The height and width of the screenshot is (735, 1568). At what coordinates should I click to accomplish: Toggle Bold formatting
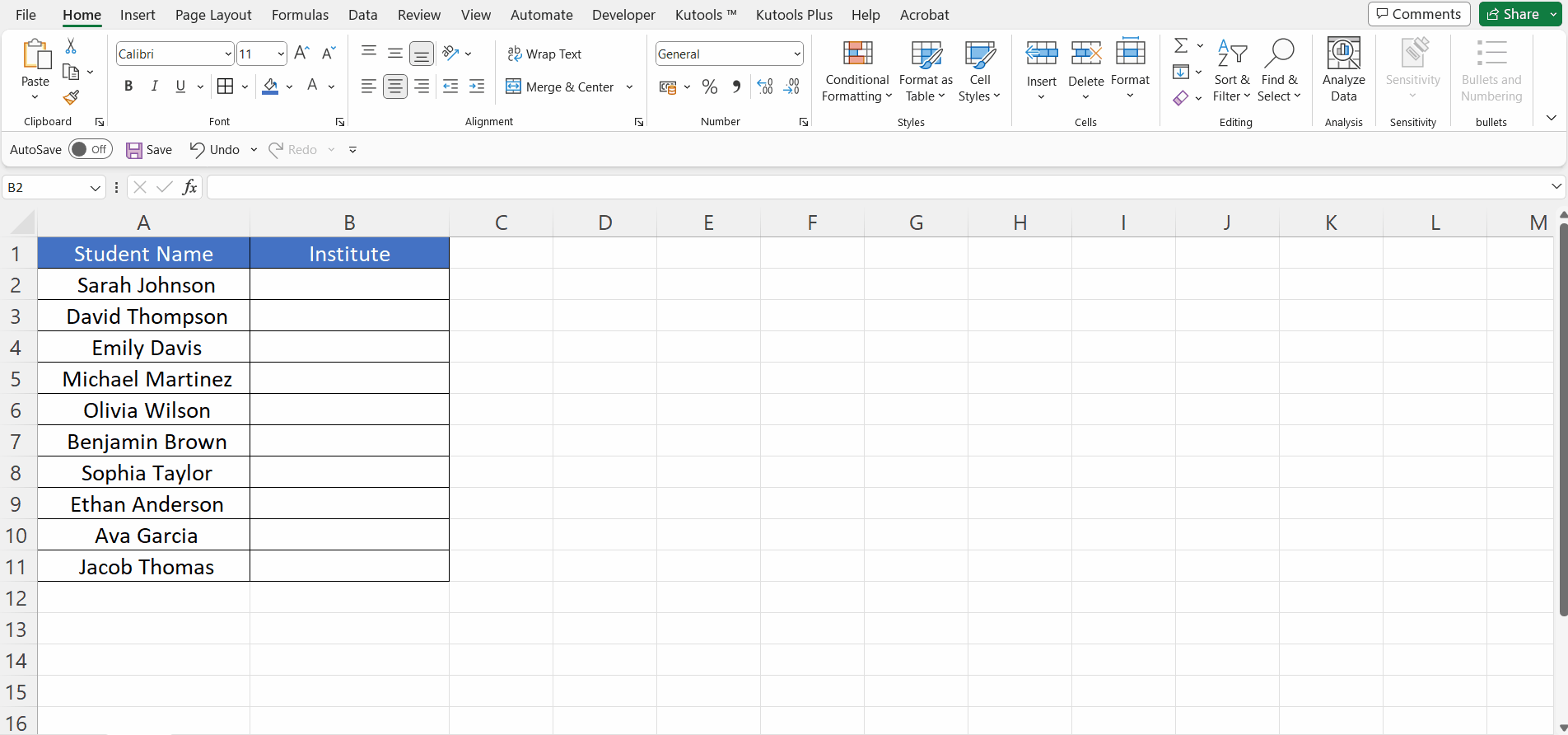click(x=128, y=87)
